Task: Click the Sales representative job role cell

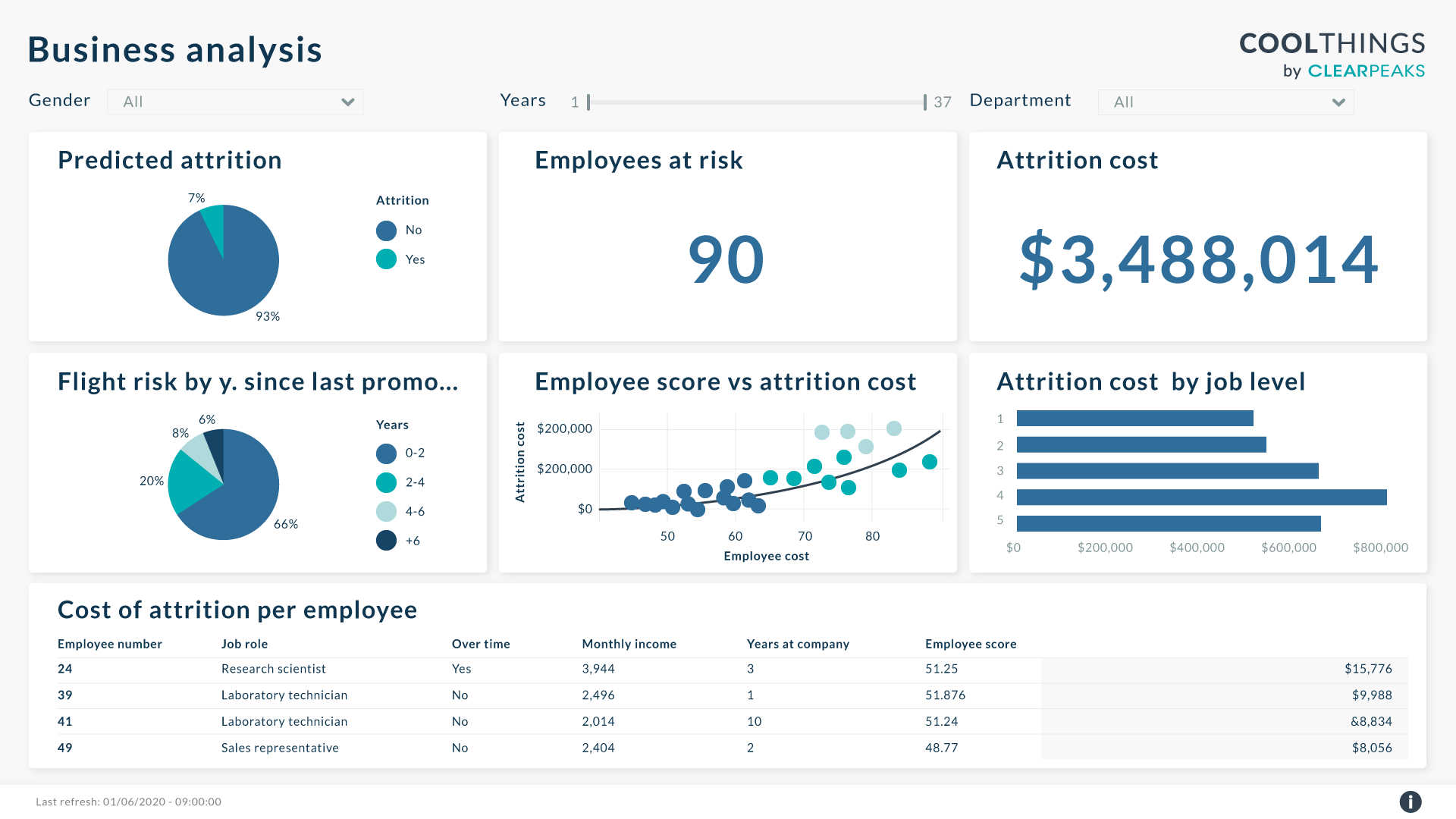Action: [x=280, y=748]
